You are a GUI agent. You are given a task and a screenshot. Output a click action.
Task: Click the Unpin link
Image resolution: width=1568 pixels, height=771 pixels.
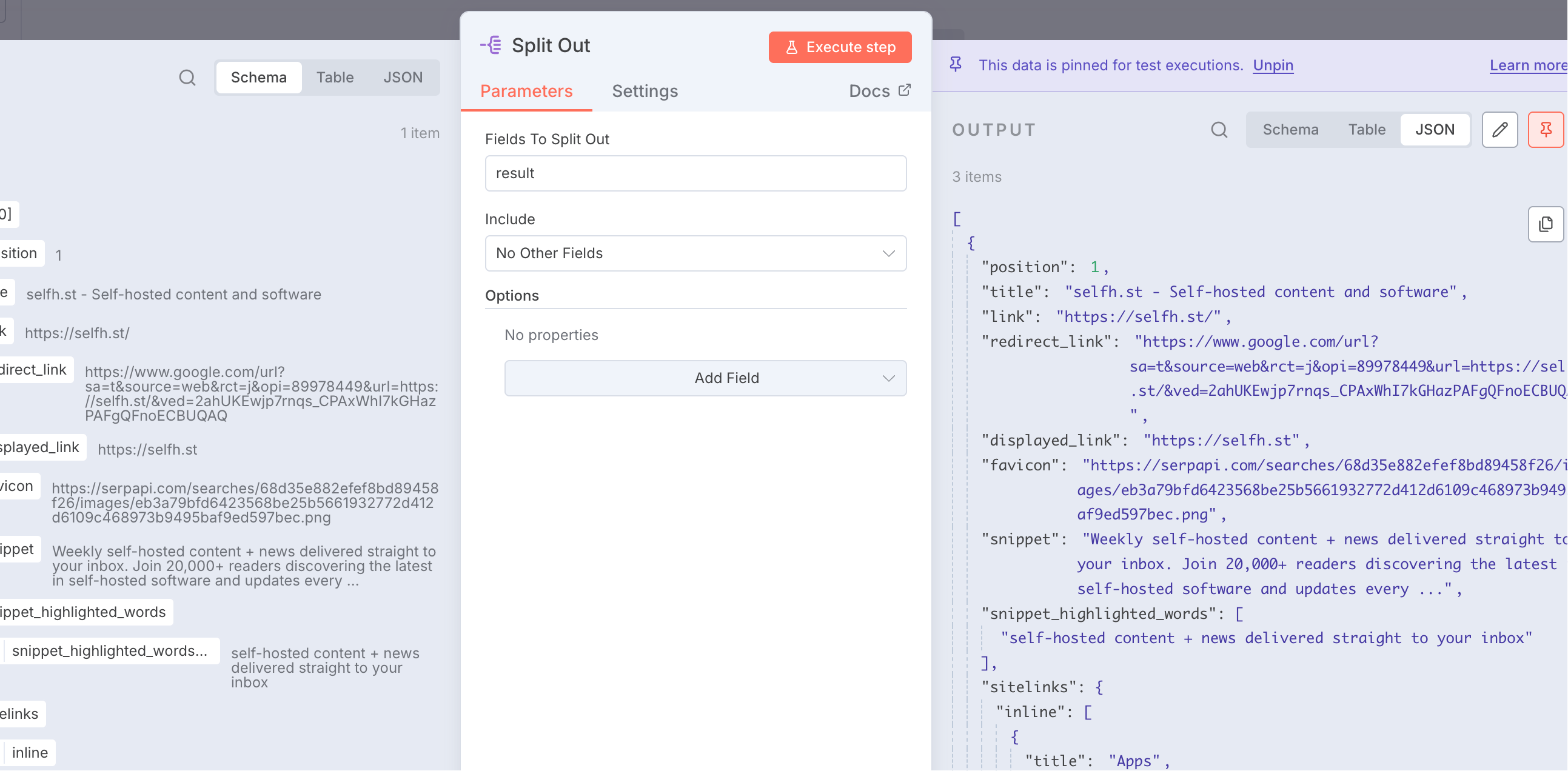(1273, 65)
